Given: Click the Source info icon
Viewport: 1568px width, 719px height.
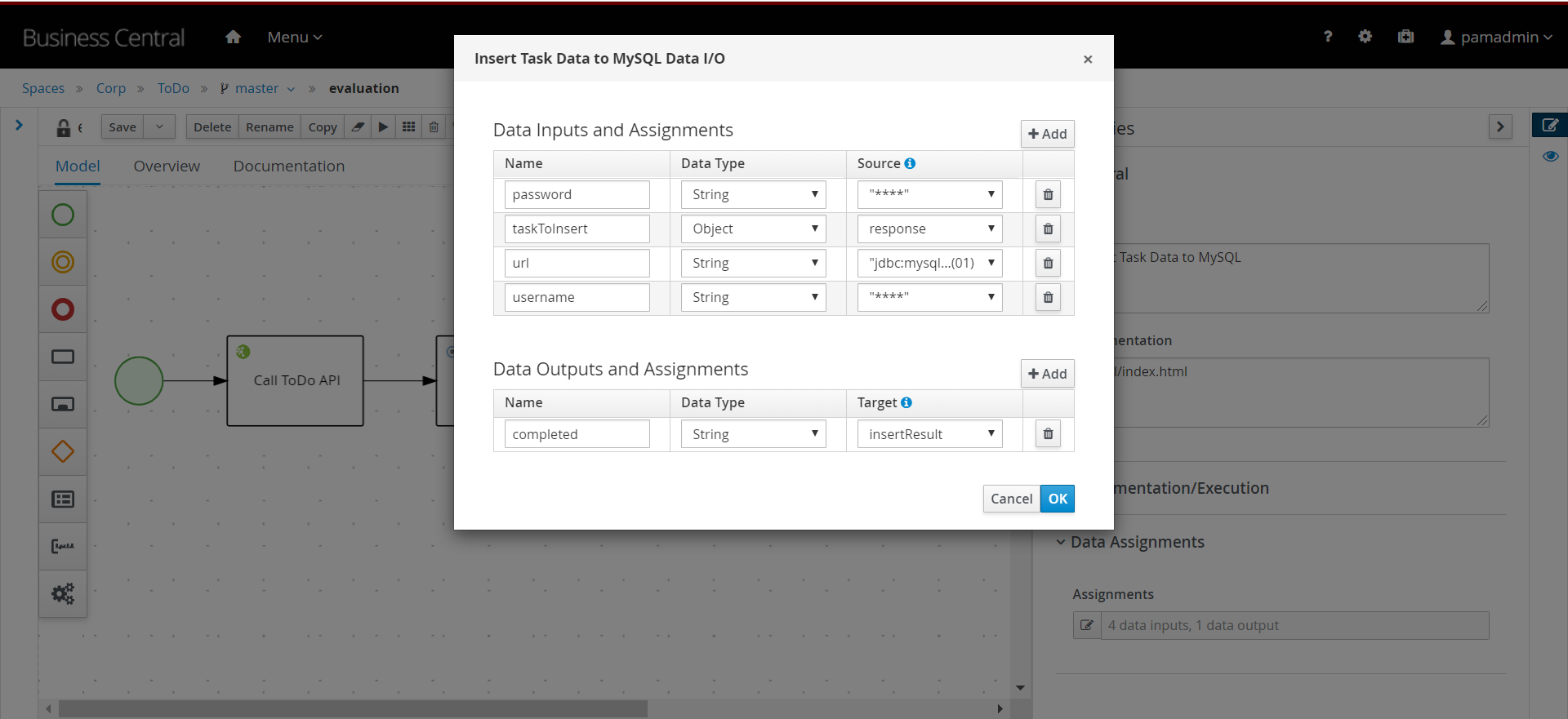Looking at the screenshot, I should pos(910,163).
